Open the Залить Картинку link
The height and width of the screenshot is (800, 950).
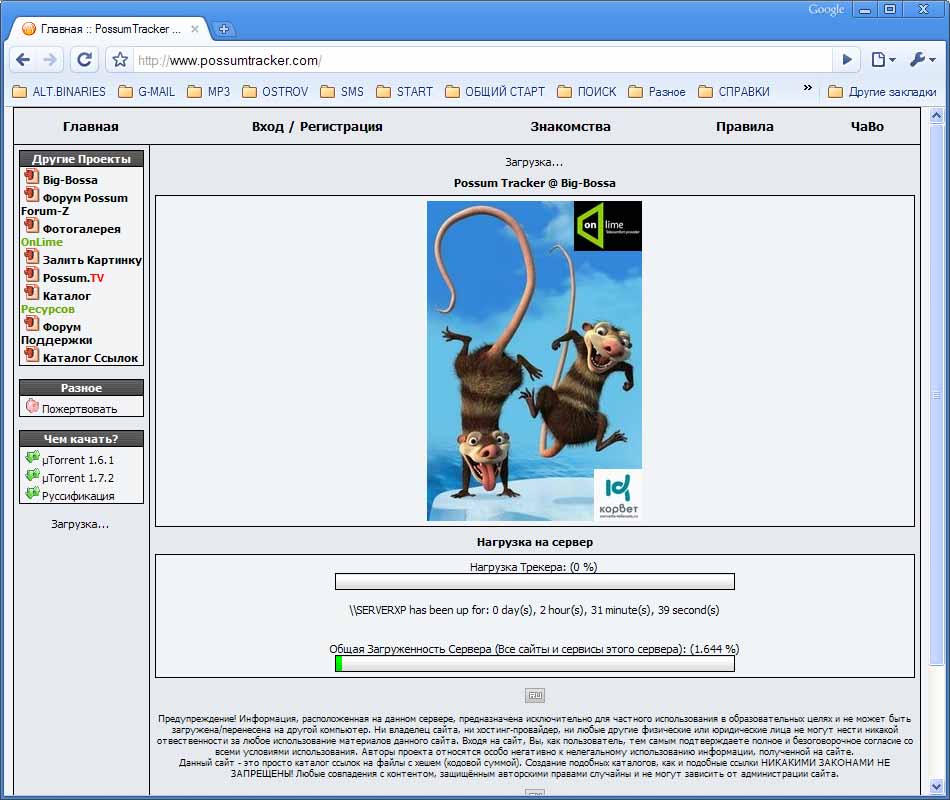[92, 260]
